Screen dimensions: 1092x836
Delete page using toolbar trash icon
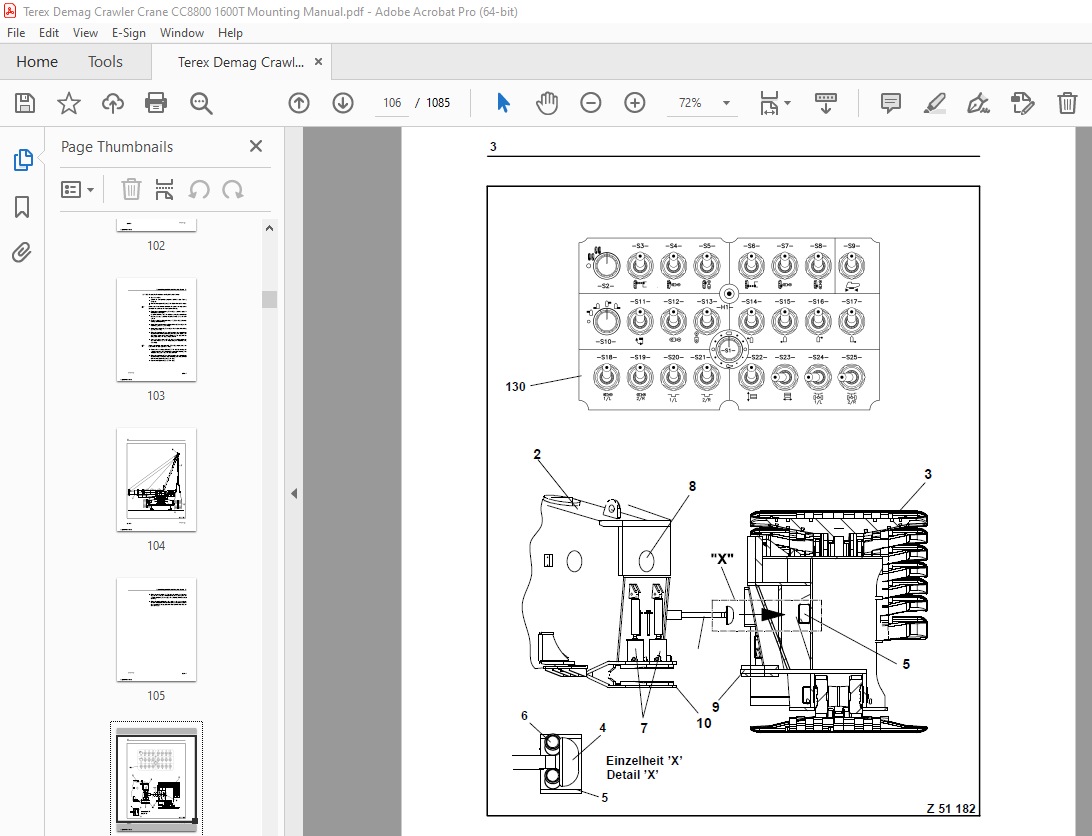coord(1067,103)
